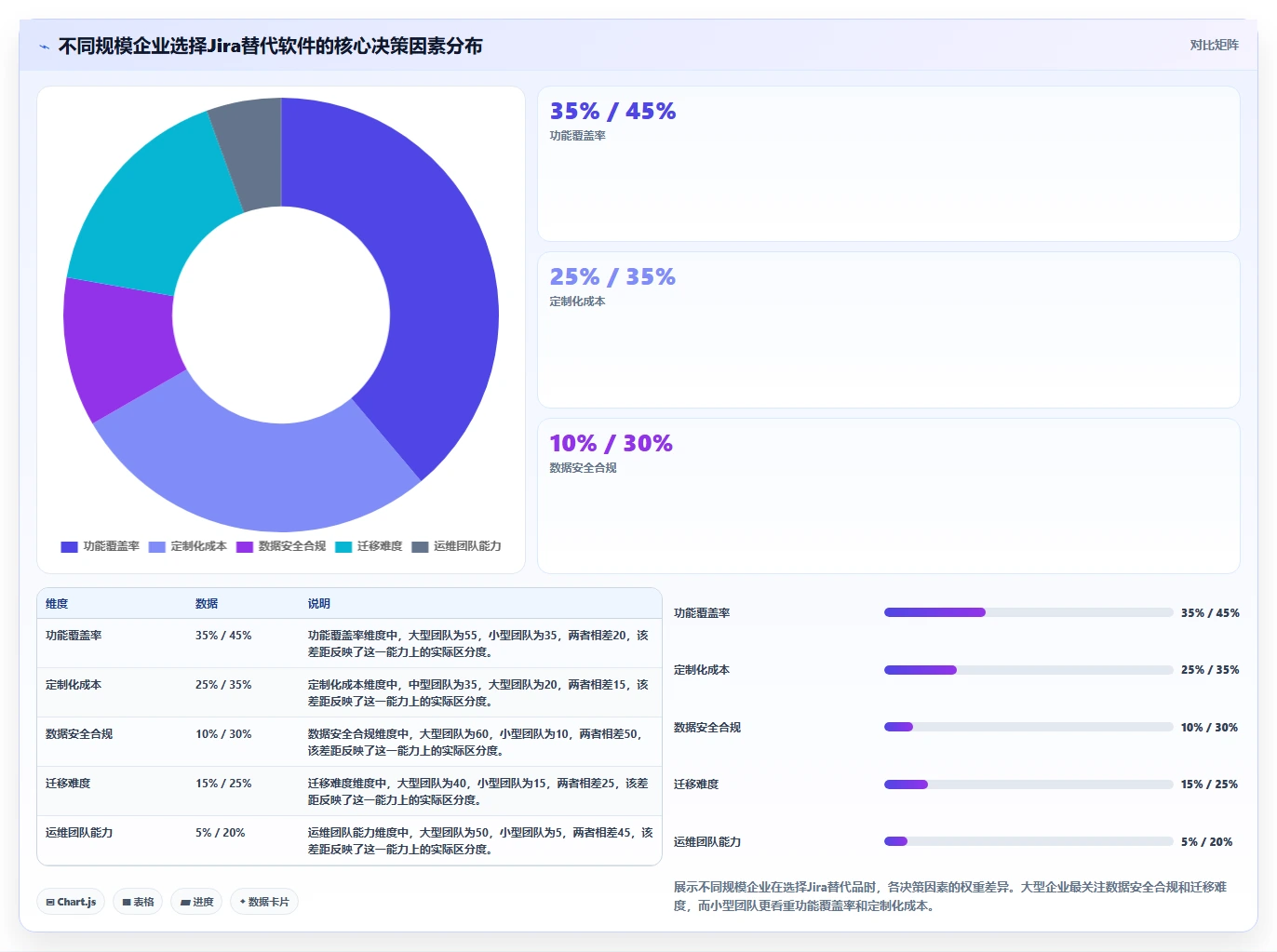Viewport: 1277px width, 952px height.
Task: Toggle 数据安全合规 legend color swatch
Action: point(245,546)
